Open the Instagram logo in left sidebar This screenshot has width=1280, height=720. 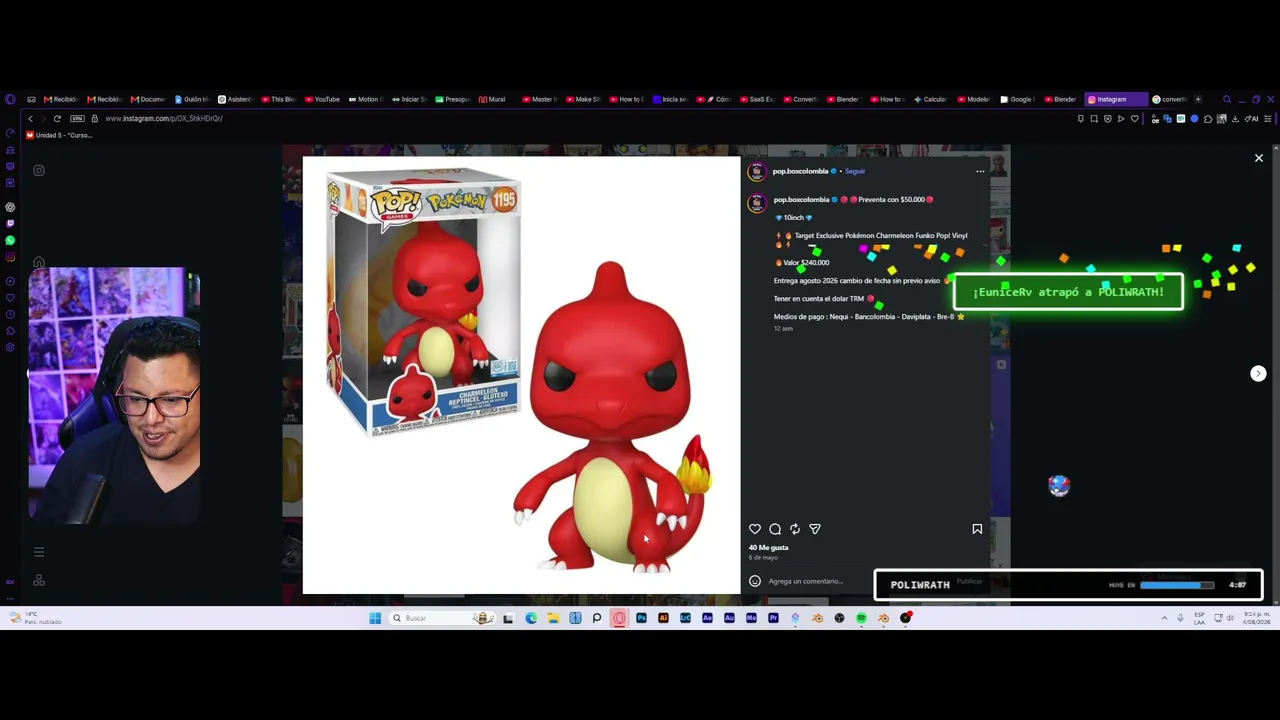tap(39, 170)
